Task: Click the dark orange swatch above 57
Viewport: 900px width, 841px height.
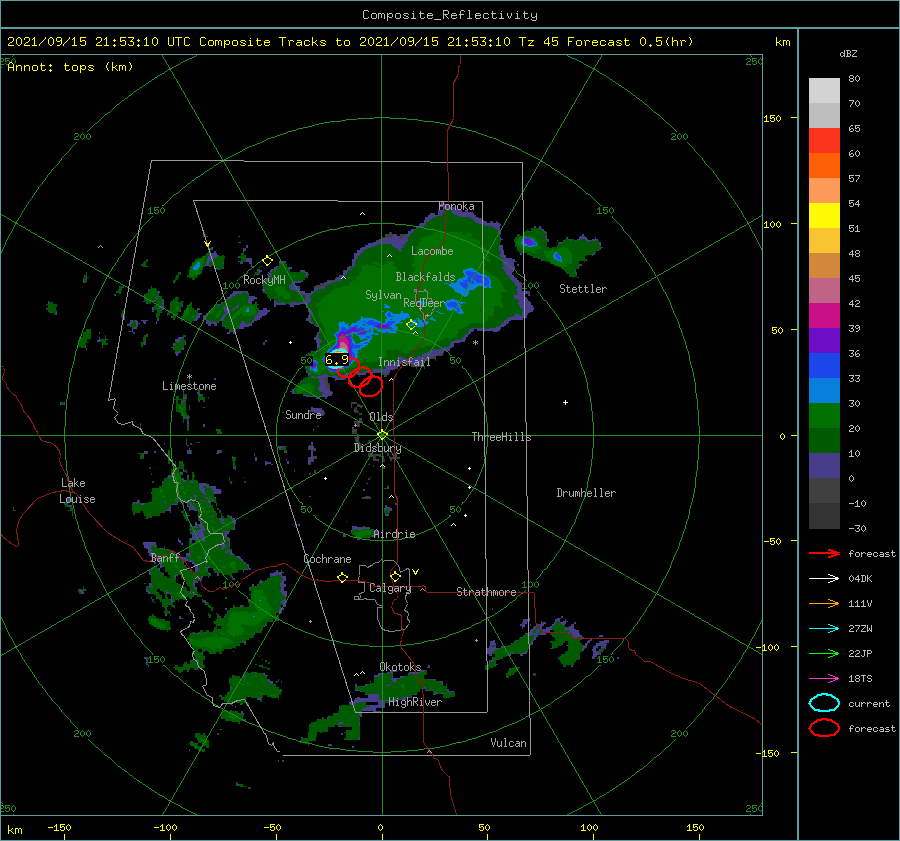Action: click(x=824, y=166)
